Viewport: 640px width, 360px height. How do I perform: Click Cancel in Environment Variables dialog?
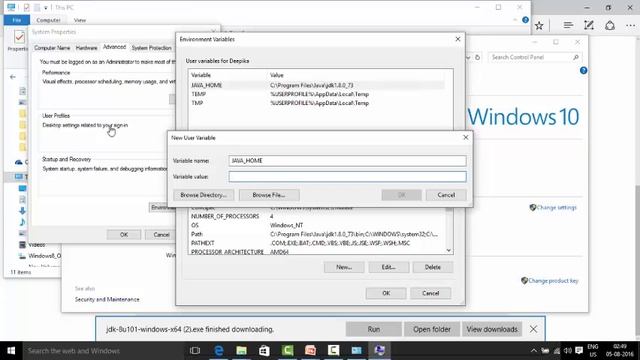click(431, 293)
